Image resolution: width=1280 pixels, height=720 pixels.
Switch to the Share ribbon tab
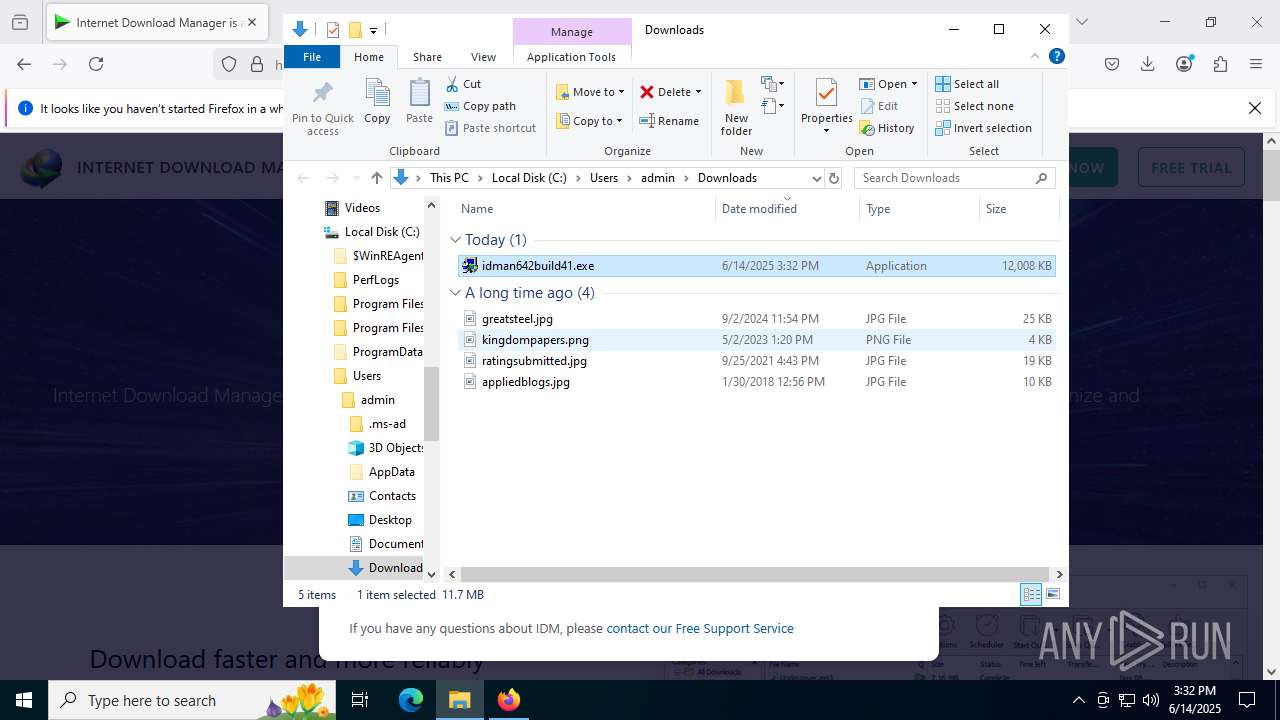(x=427, y=57)
